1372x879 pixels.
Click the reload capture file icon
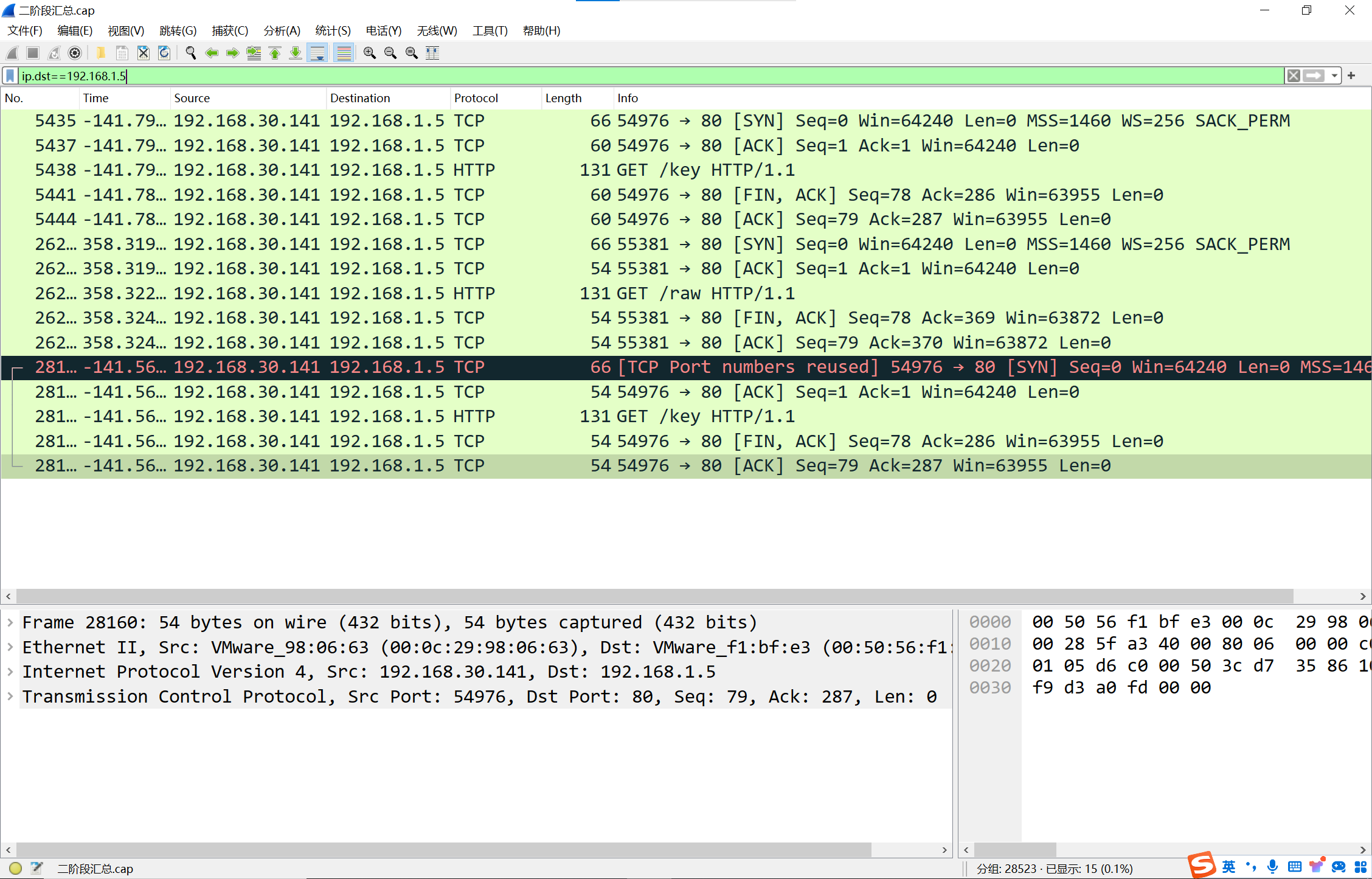pyautogui.click(x=164, y=54)
